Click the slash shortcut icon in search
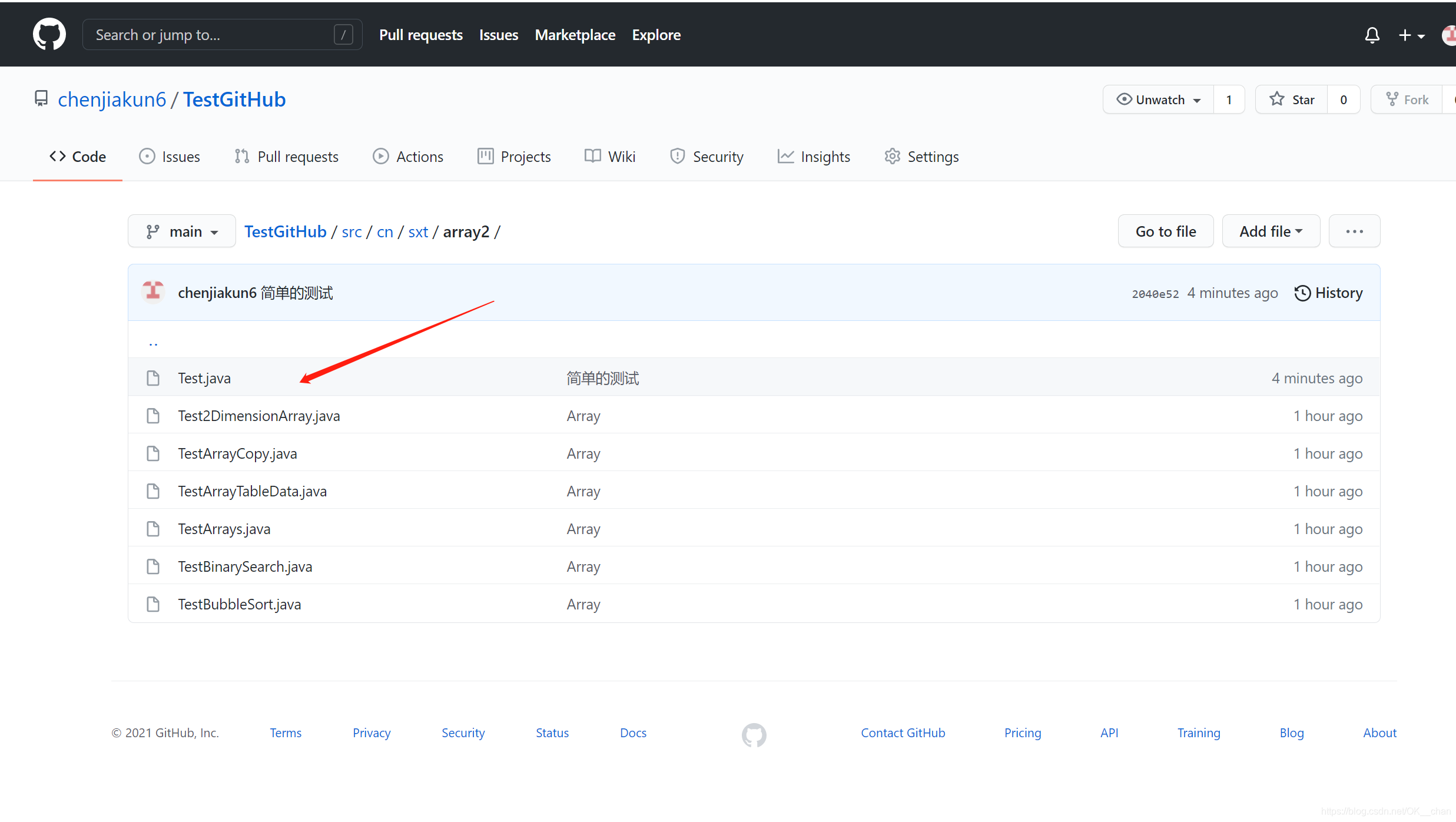 click(x=343, y=35)
